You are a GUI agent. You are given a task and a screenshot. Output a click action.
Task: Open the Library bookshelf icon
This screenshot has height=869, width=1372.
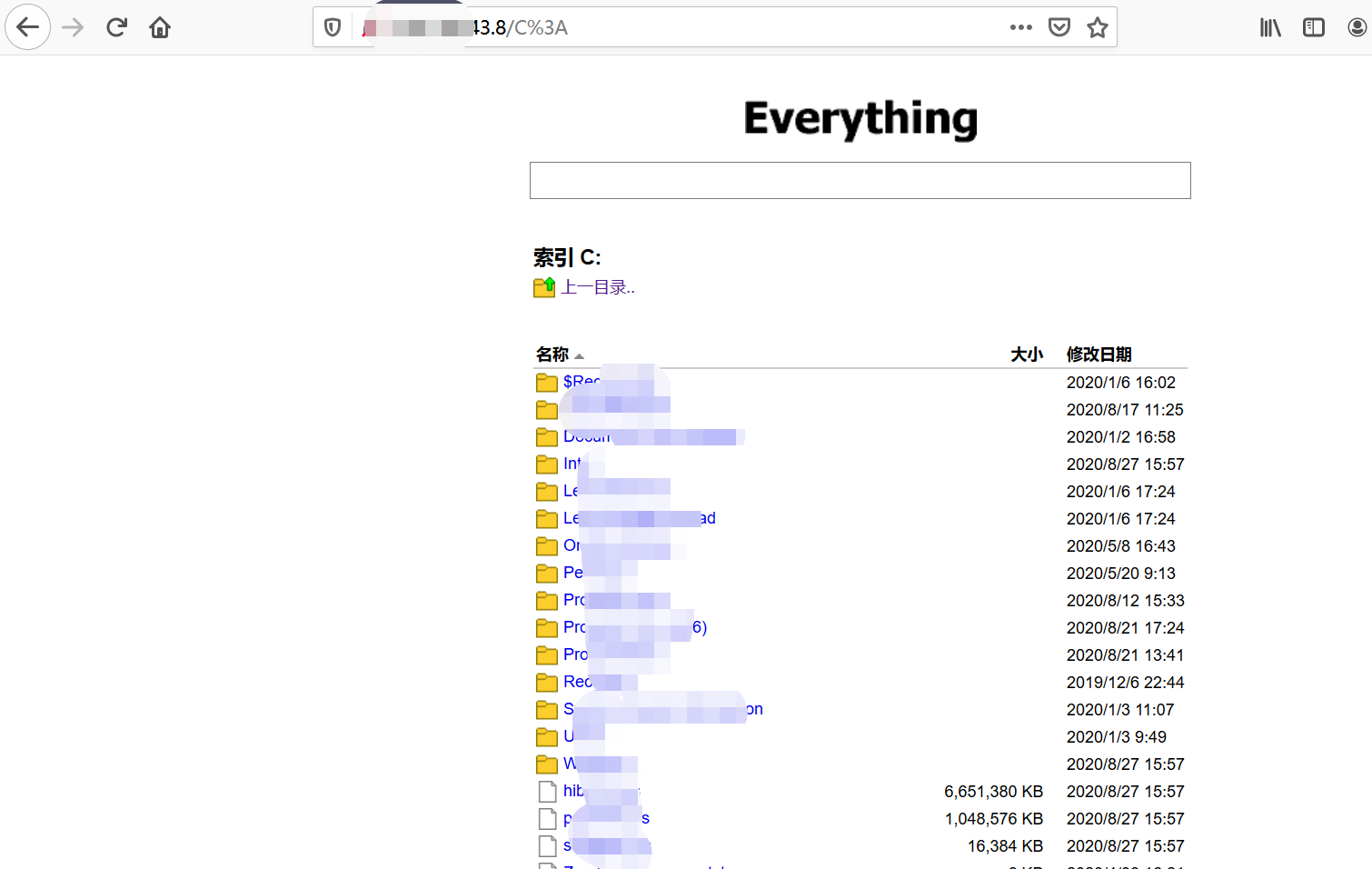pyautogui.click(x=1270, y=27)
